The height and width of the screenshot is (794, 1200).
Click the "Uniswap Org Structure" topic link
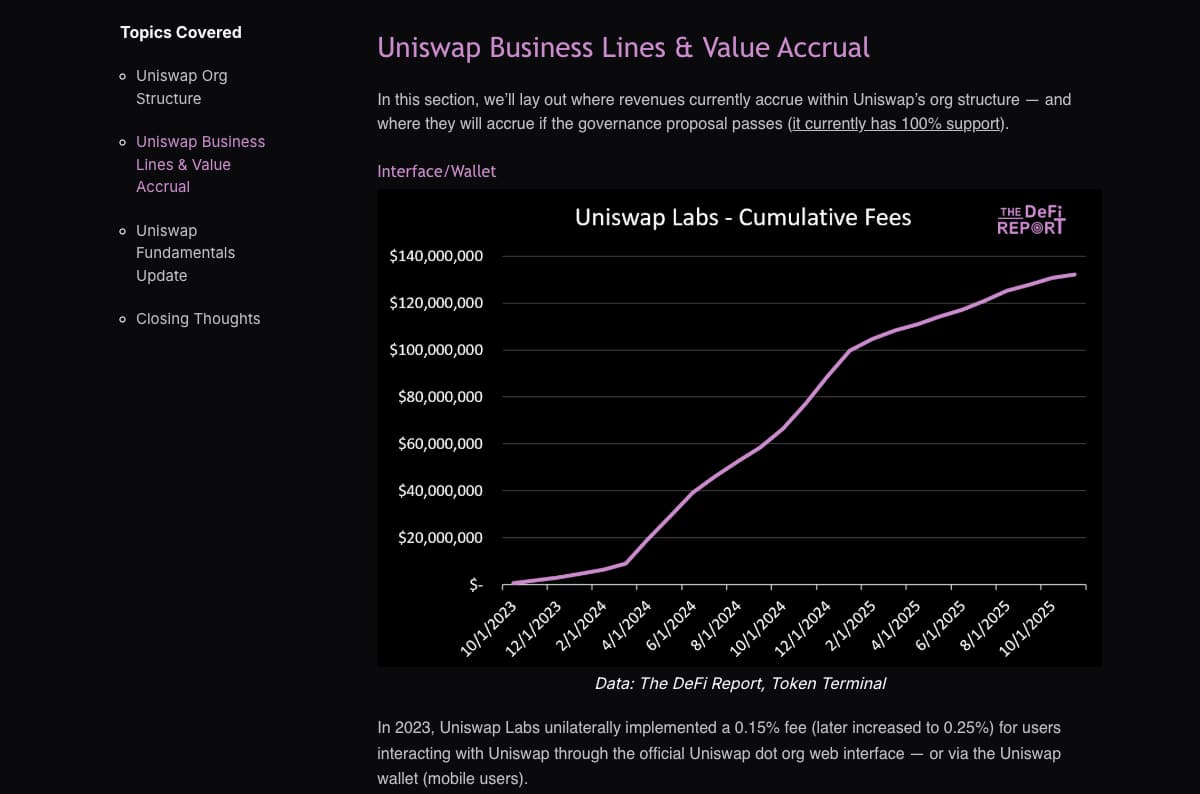[181, 86]
